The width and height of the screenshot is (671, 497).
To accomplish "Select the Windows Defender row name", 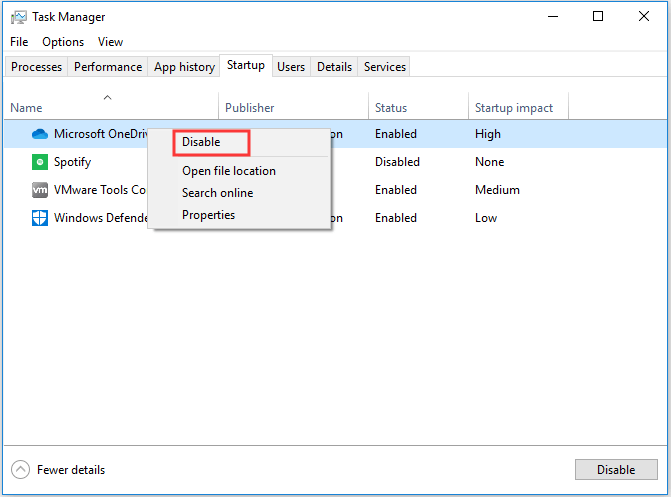I will point(100,218).
